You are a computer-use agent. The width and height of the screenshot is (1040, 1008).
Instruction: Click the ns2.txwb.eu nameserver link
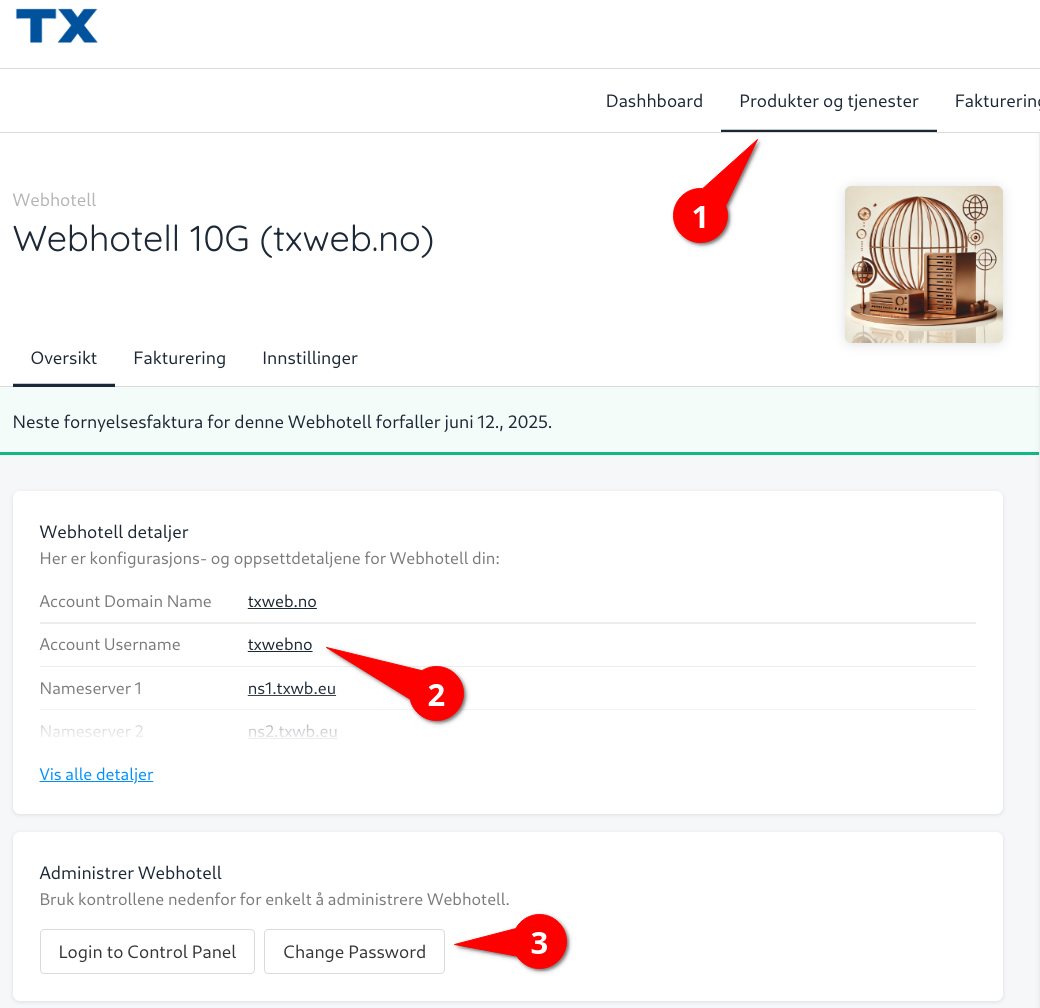[292, 731]
